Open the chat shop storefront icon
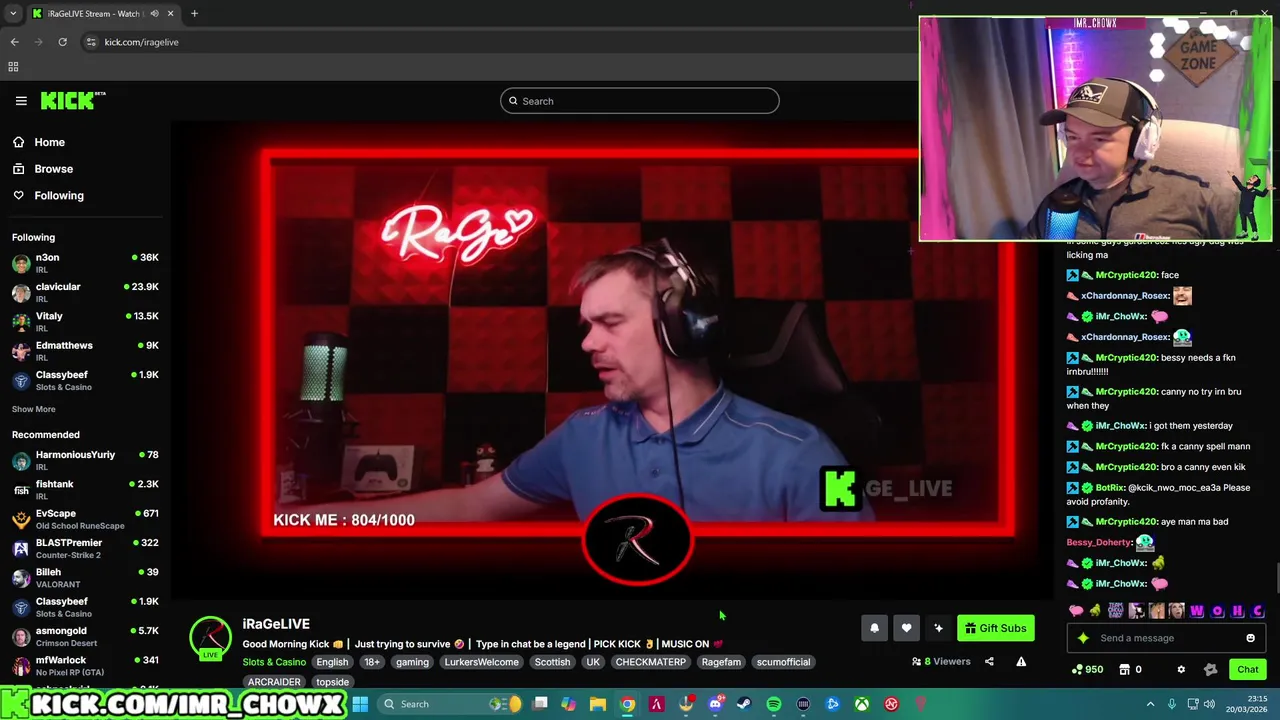The height and width of the screenshot is (720, 1280). [x=1125, y=669]
